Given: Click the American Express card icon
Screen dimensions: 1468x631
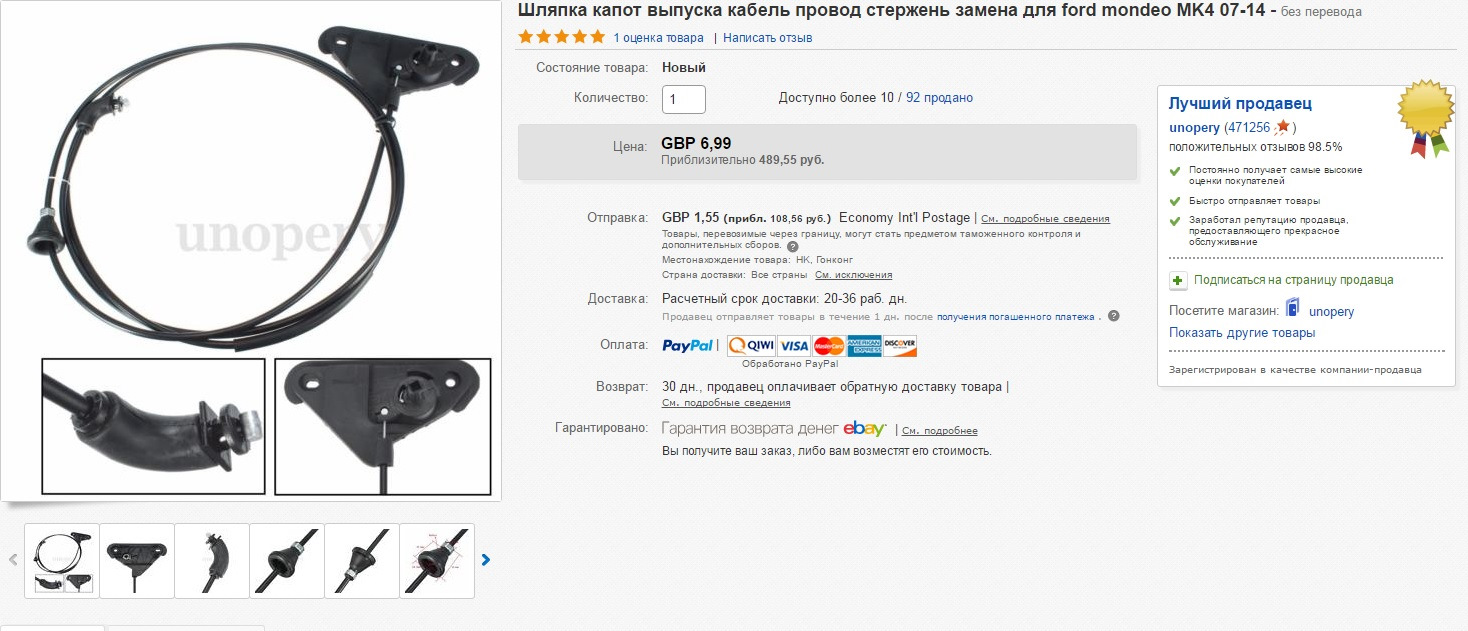Looking at the screenshot, I should click(864, 346).
